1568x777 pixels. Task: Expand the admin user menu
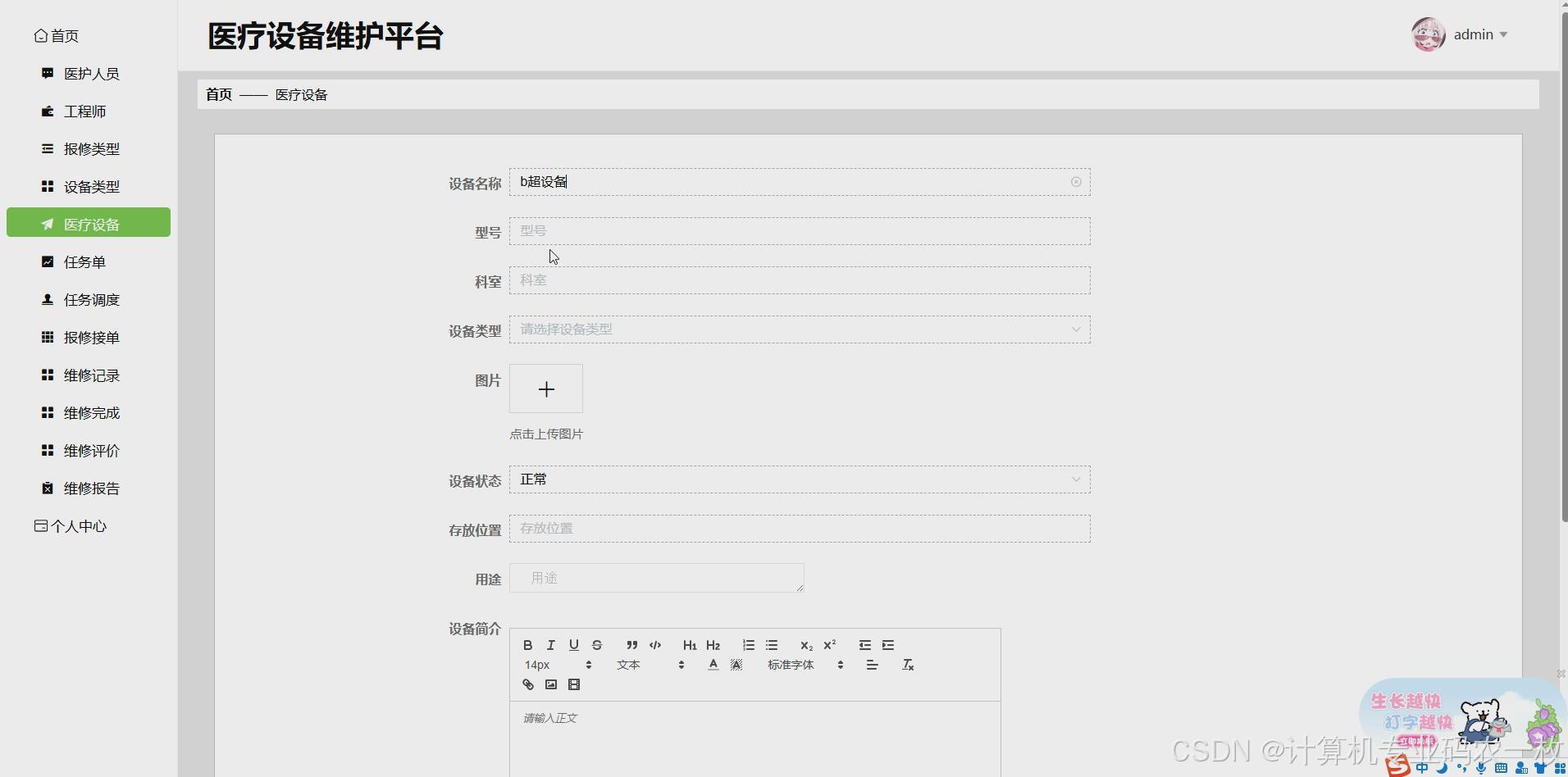(x=1480, y=34)
